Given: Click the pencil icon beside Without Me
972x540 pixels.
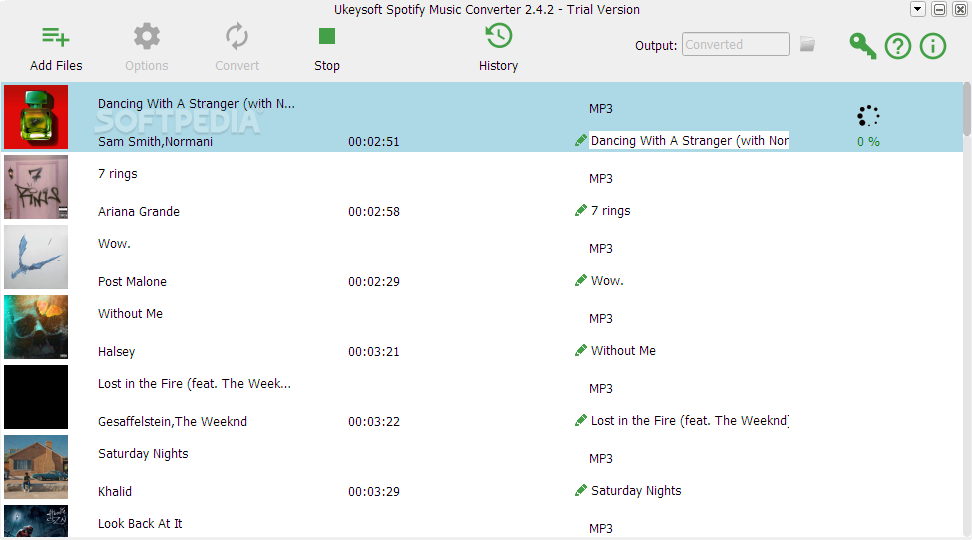Looking at the screenshot, I should [x=581, y=351].
